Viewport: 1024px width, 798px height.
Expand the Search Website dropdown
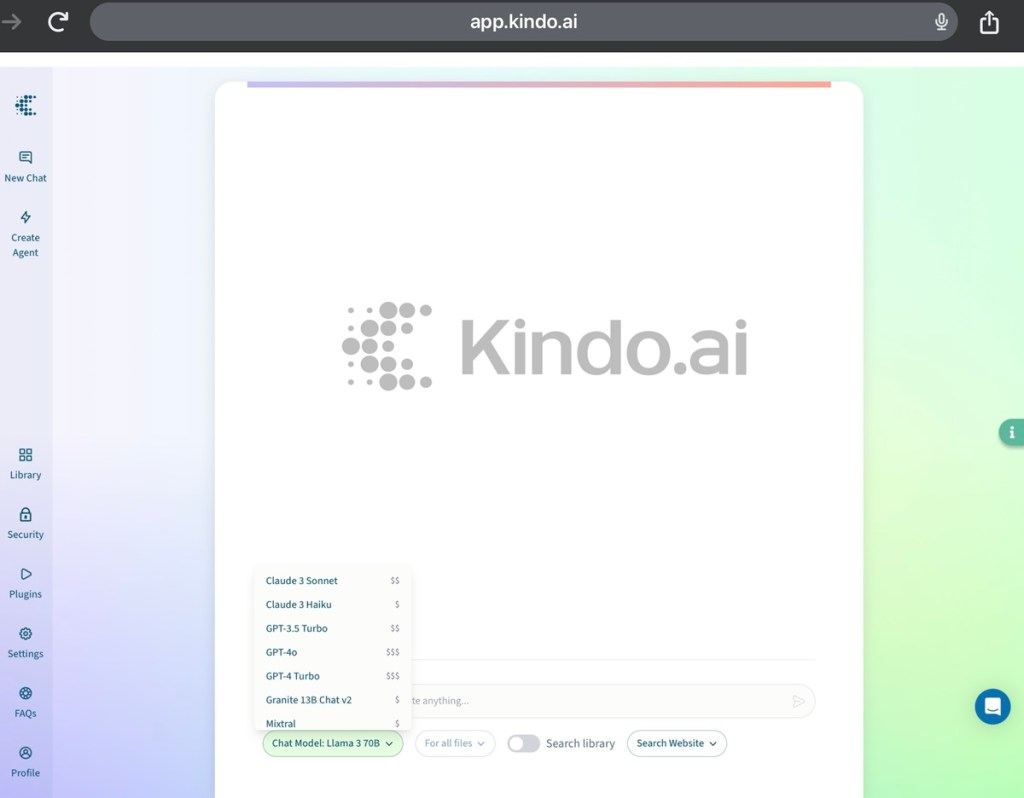676,743
